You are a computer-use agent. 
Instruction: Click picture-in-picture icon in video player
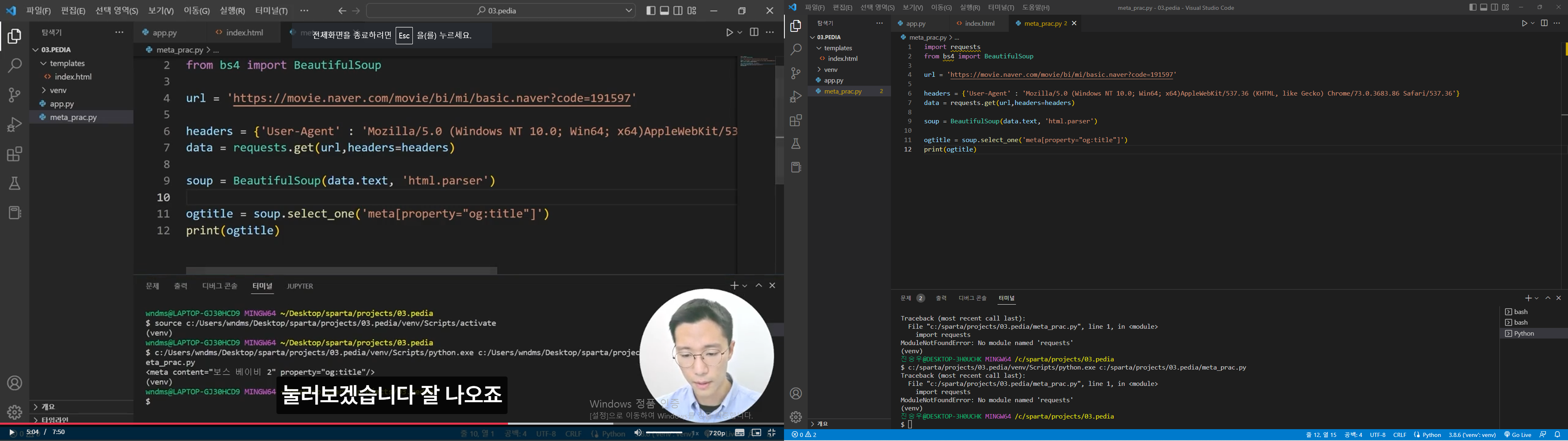click(x=756, y=432)
